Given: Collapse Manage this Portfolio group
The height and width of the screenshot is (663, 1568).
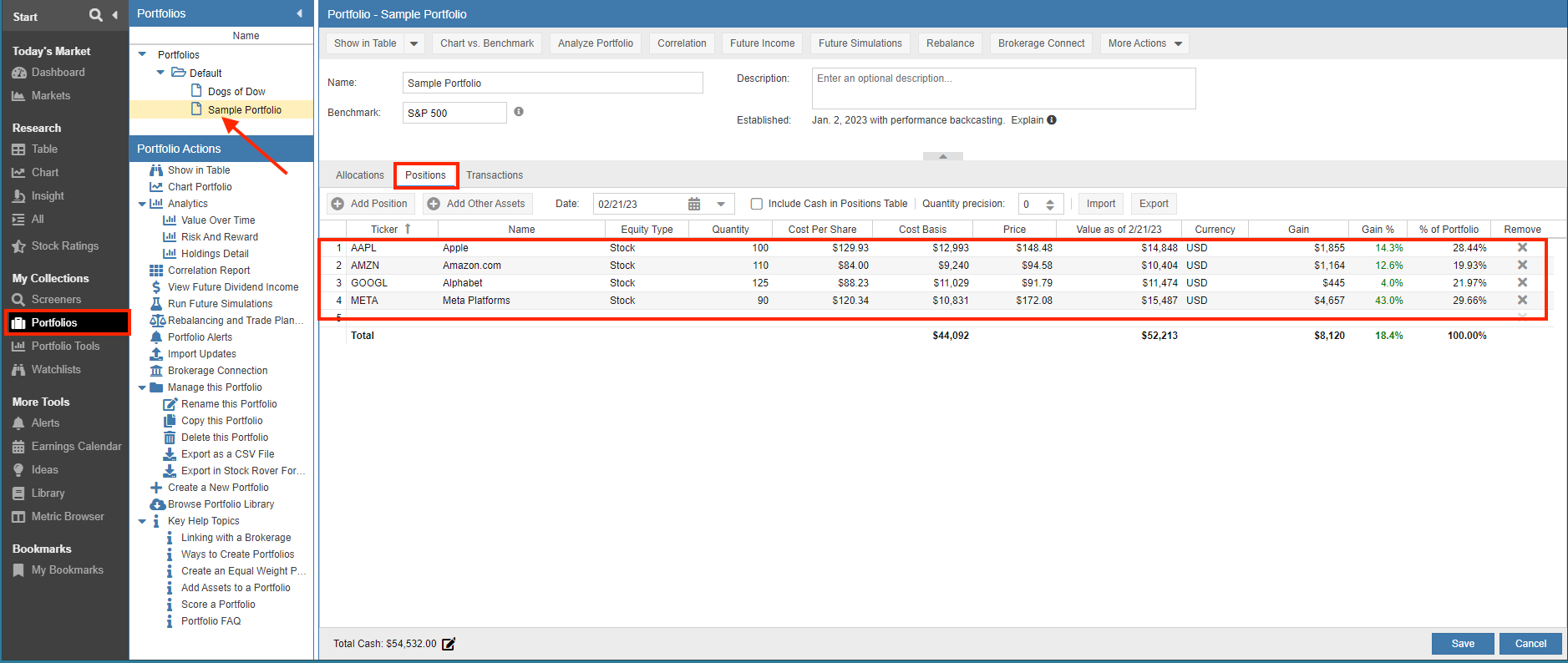Looking at the screenshot, I should (142, 387).
